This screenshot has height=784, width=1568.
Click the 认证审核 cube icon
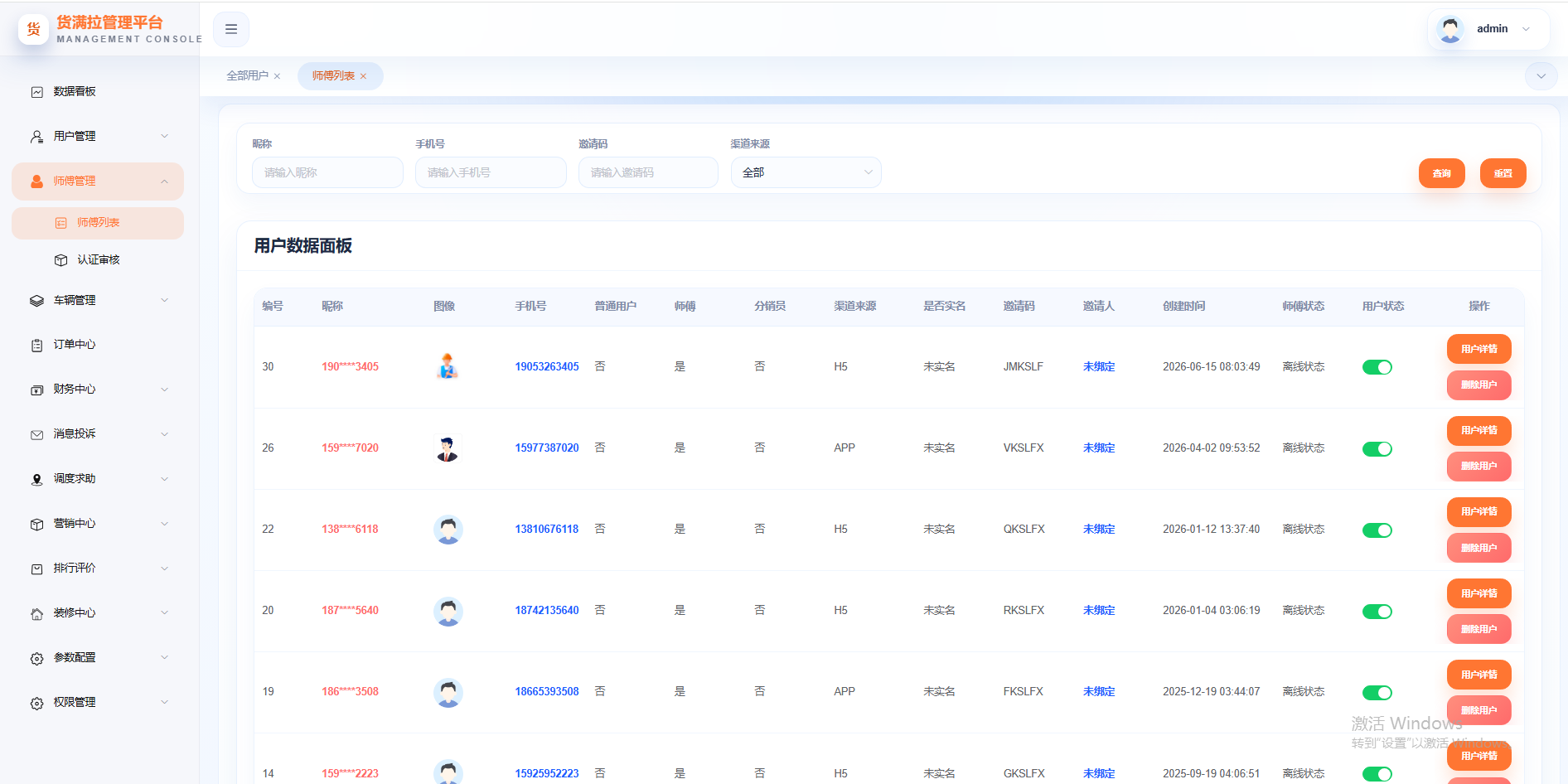60,260
